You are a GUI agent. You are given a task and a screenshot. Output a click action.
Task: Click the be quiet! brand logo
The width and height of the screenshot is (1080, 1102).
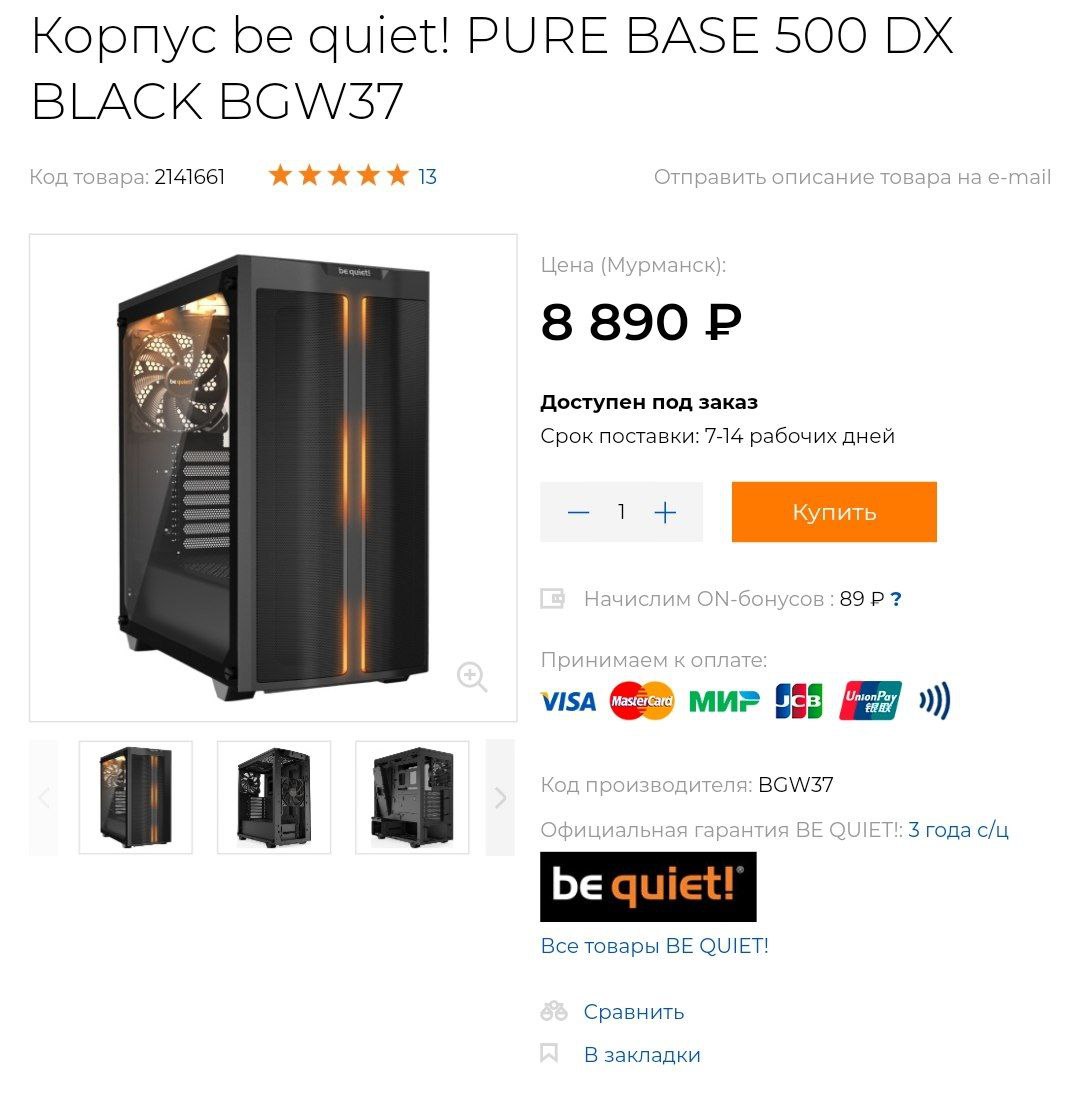click(648, 886)
